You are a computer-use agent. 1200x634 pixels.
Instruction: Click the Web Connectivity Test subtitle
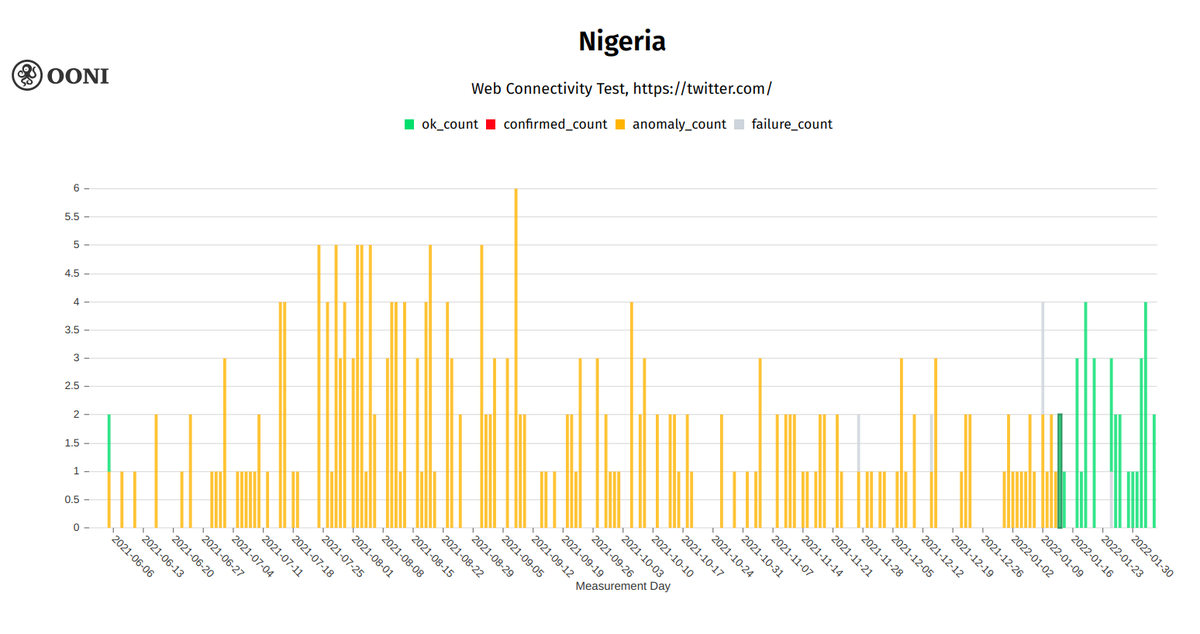(x=621, y=88)
